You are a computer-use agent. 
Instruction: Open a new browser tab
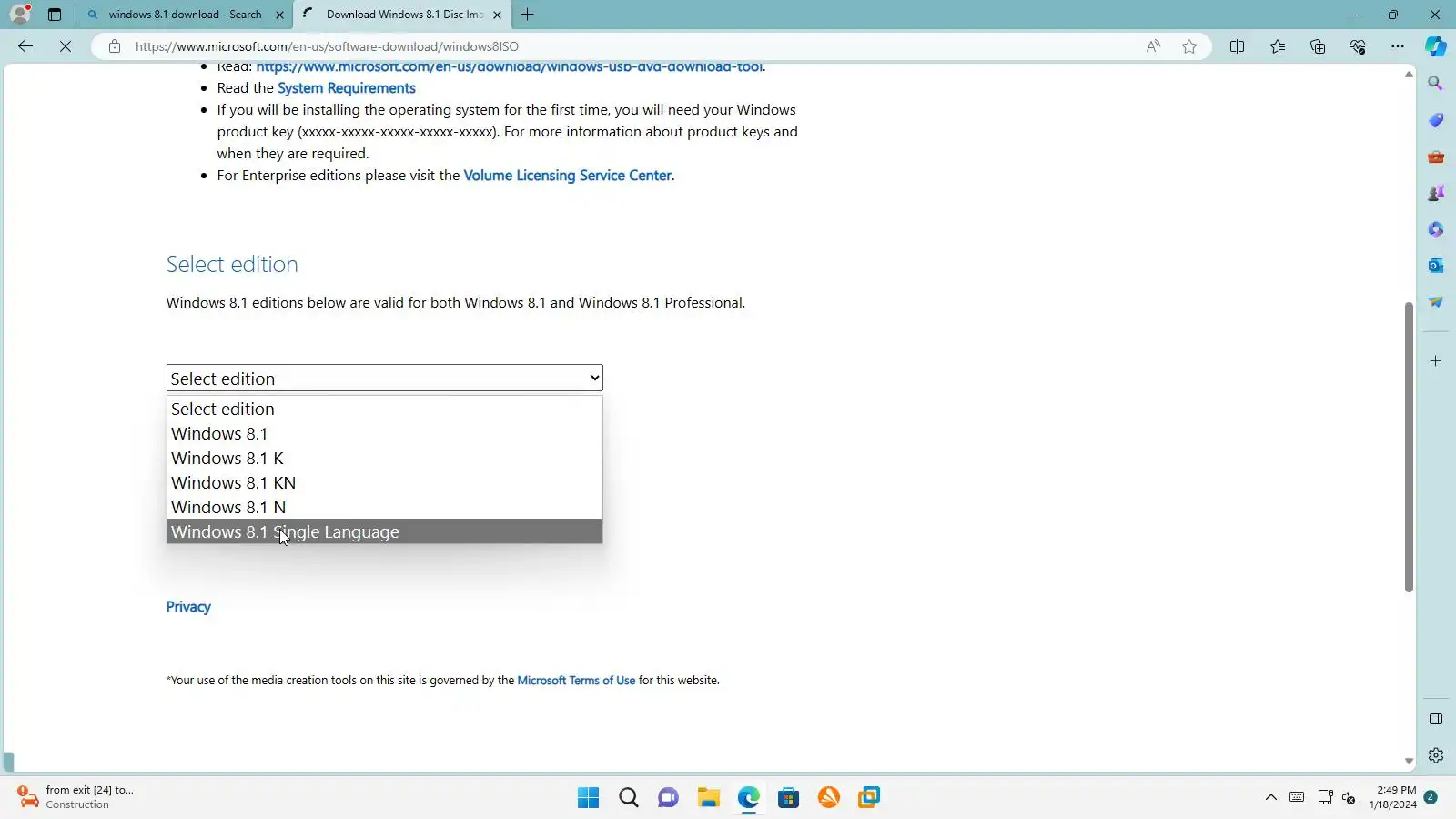pyautogui.click(x=528, y=15)
